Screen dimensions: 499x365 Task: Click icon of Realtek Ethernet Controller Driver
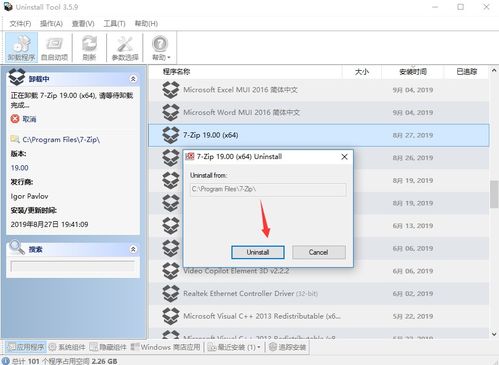coord(171,294)
